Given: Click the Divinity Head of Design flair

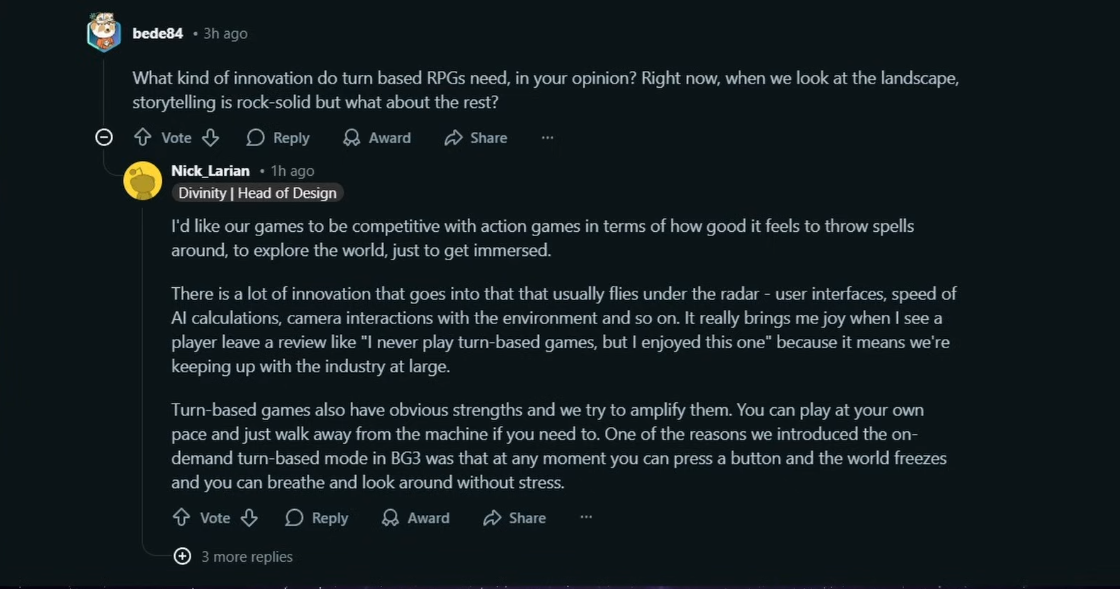Looking at the screenshot, I should coord(257,193).
